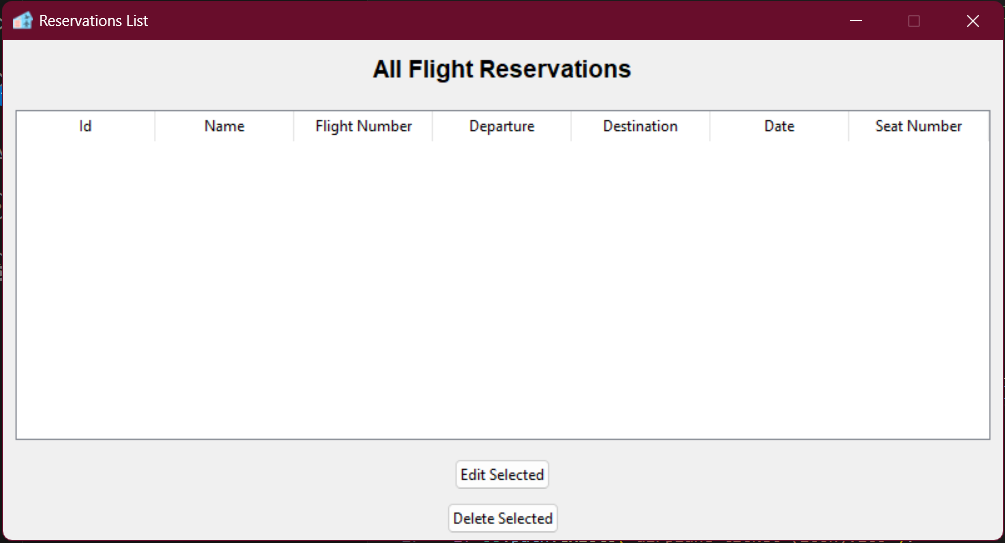Click divider between Id and Name headers
This screenshot has height=543, width=1005.
tap(155, 126)
